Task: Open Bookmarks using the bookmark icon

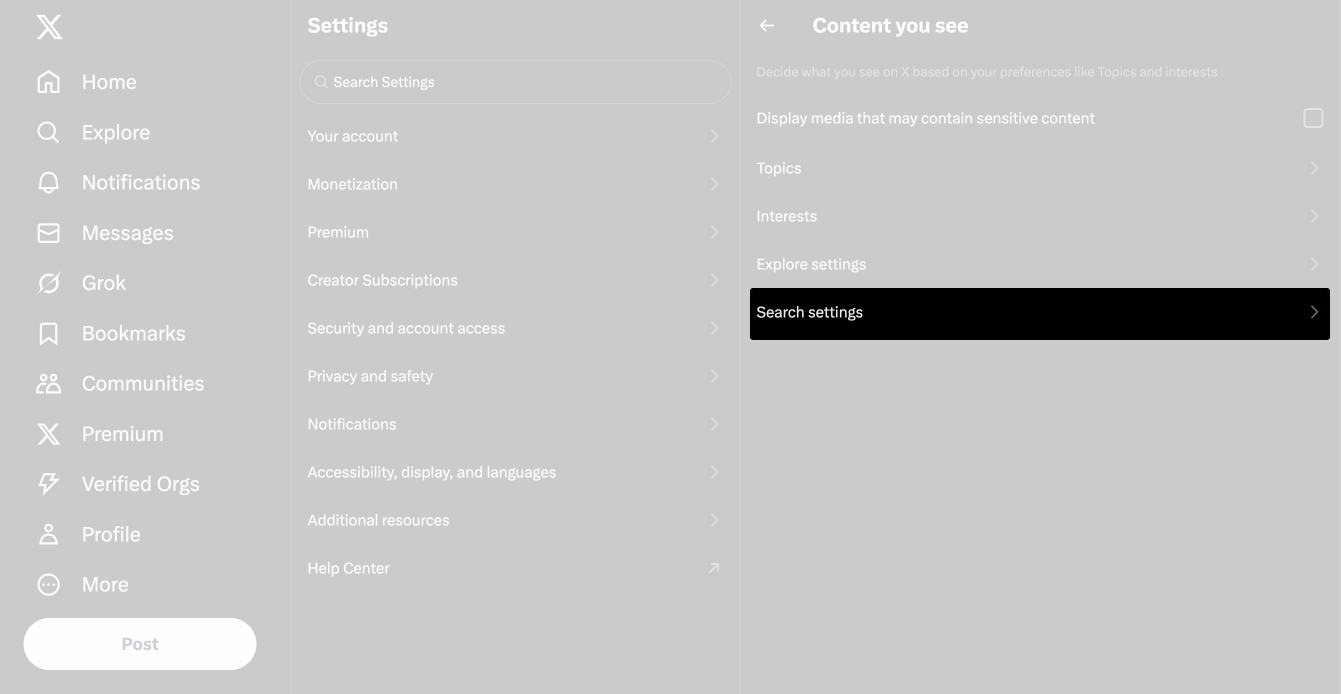Action: click(x=48, y=333)
